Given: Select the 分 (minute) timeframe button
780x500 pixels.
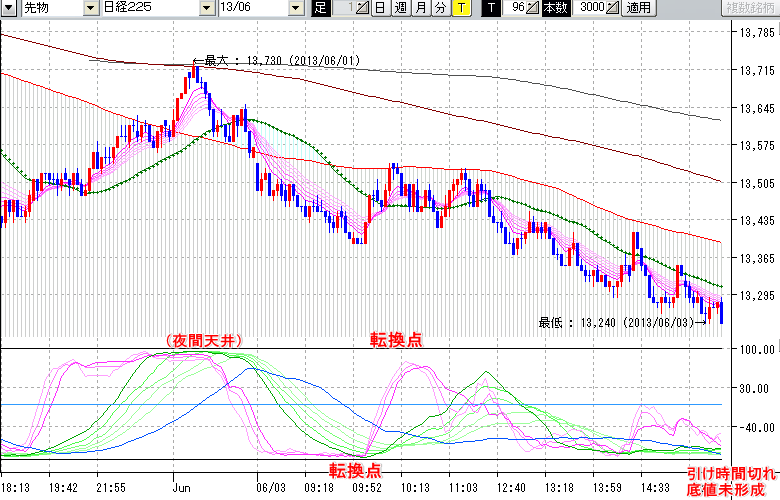Looking at the screenshot, I should (440, 8).
